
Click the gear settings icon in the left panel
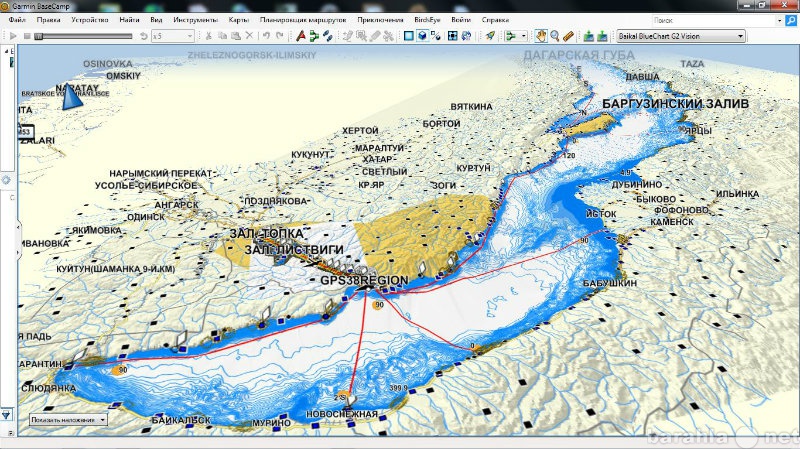click(6, 180)
